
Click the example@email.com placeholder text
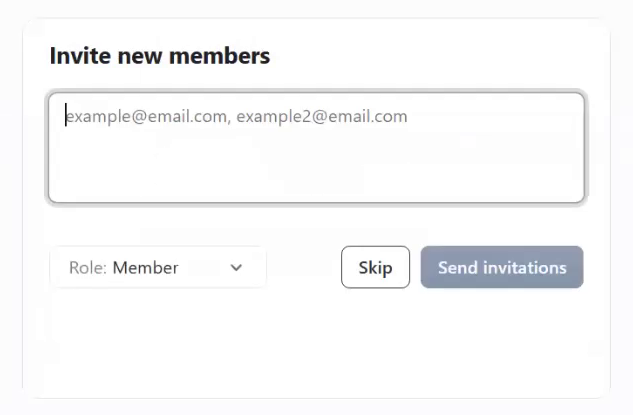pyautogui.click(x=148, y=117)
